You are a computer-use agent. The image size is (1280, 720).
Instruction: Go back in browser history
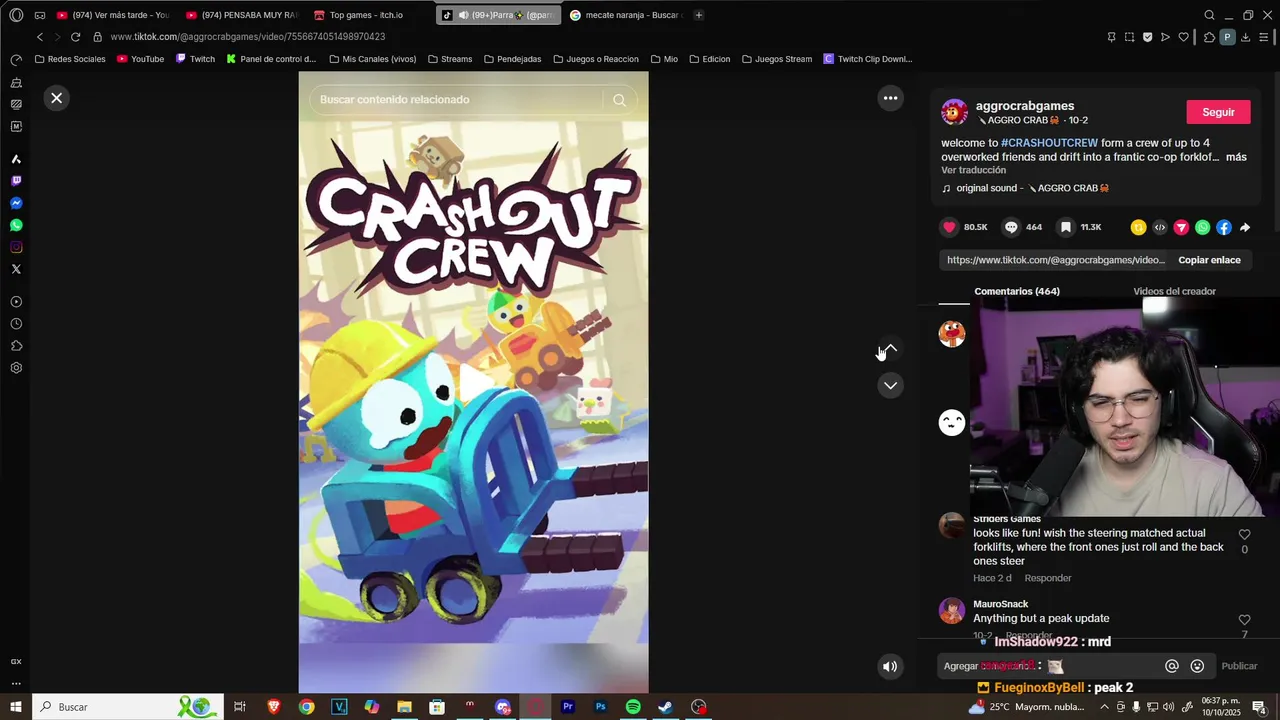tap(40, 37)
